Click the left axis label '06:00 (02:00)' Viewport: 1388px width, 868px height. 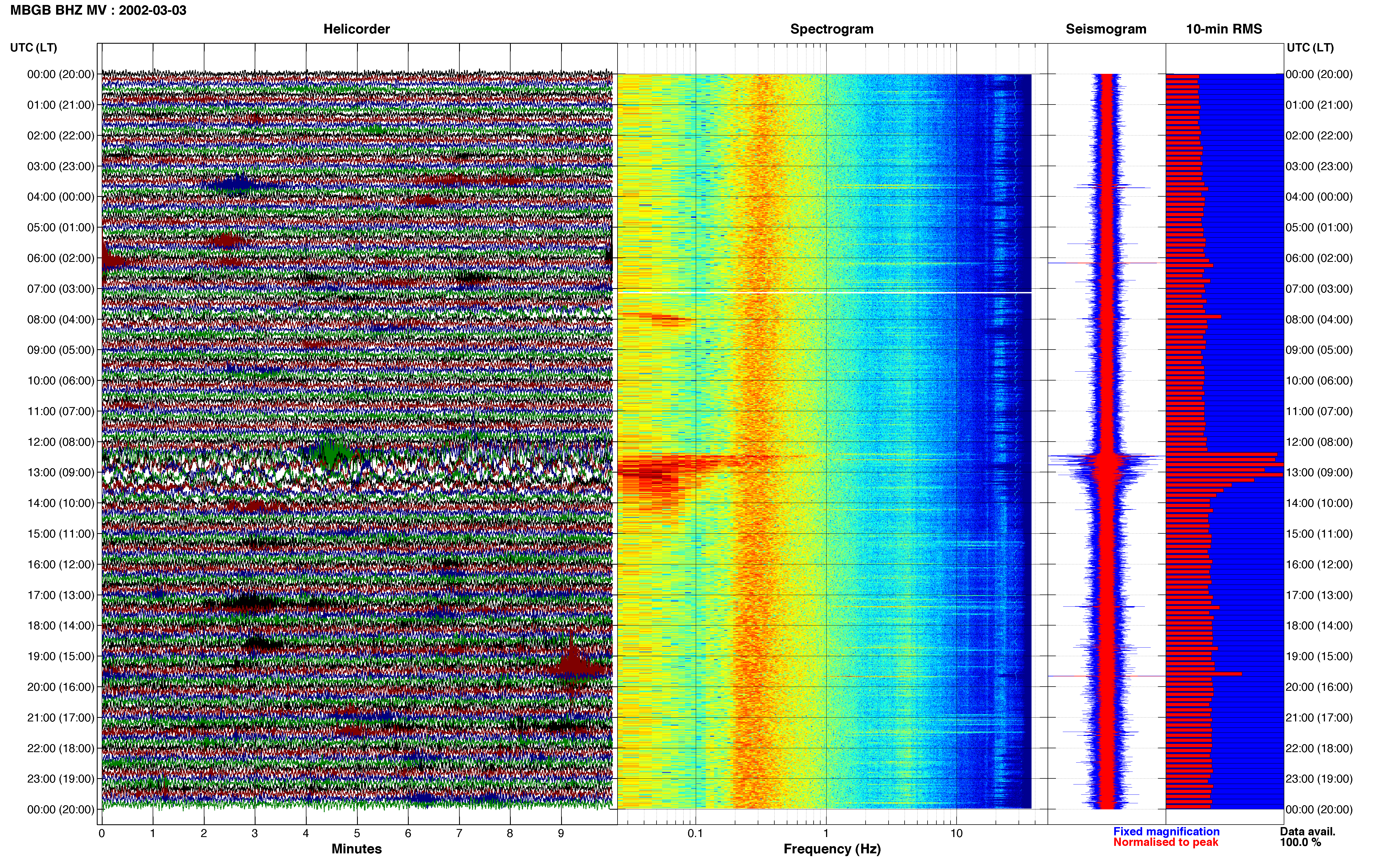61,258
